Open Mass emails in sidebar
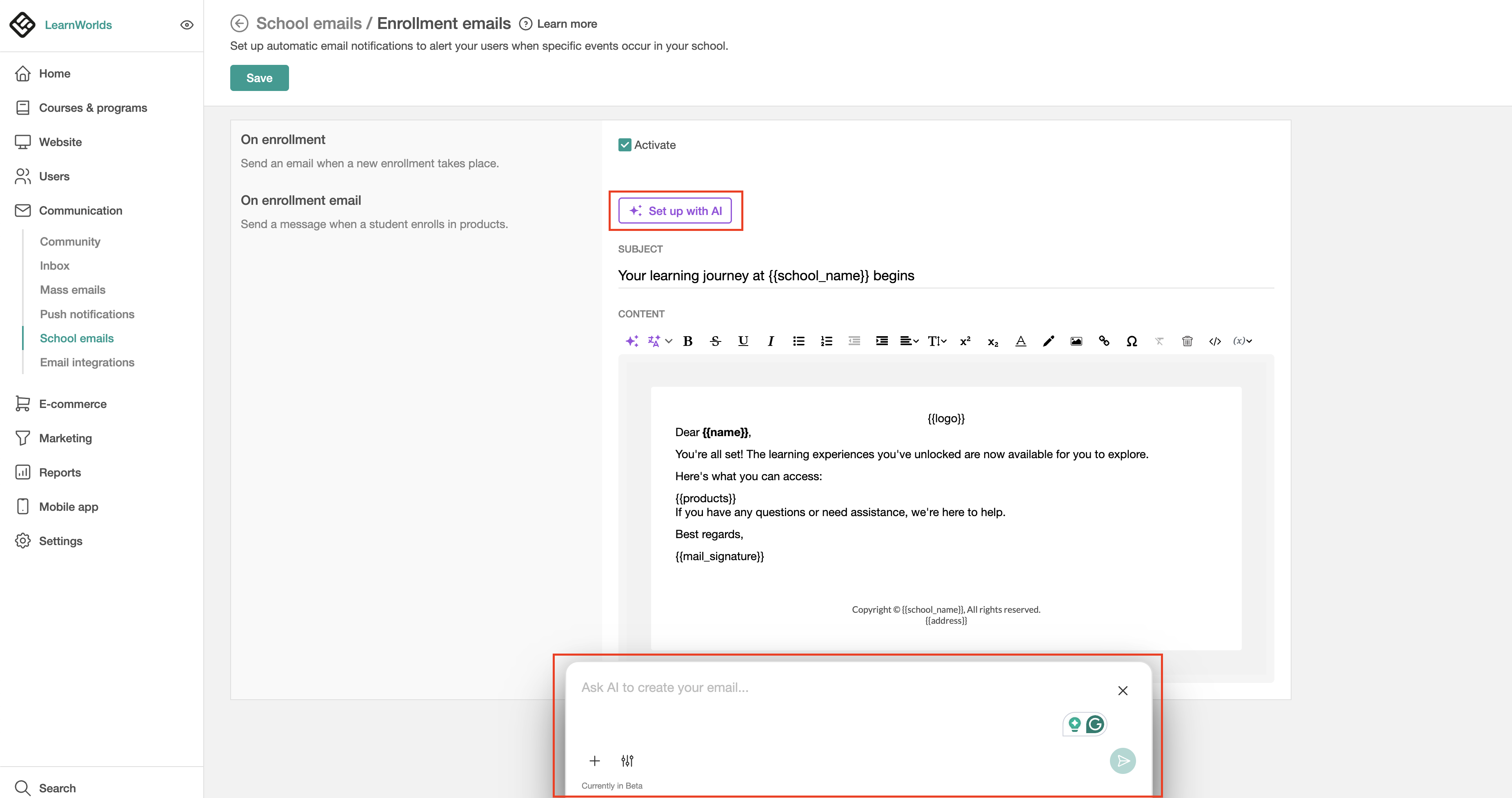 coord(73,290)
